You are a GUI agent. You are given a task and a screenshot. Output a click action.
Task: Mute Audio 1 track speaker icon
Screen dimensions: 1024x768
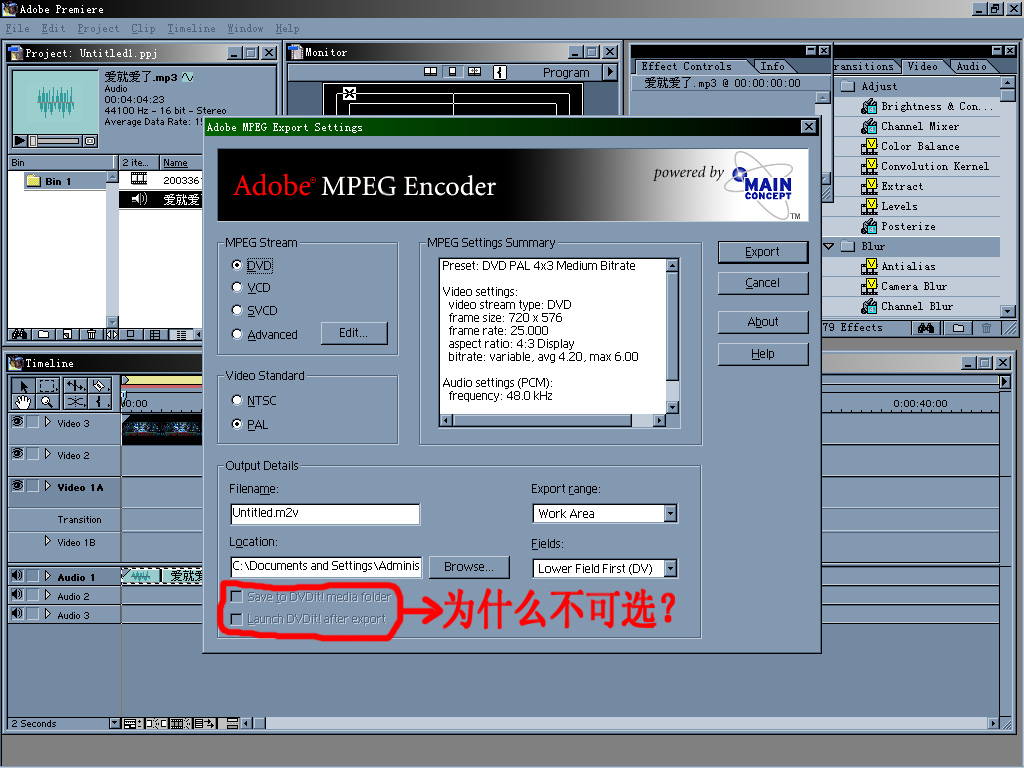[18, 576]
